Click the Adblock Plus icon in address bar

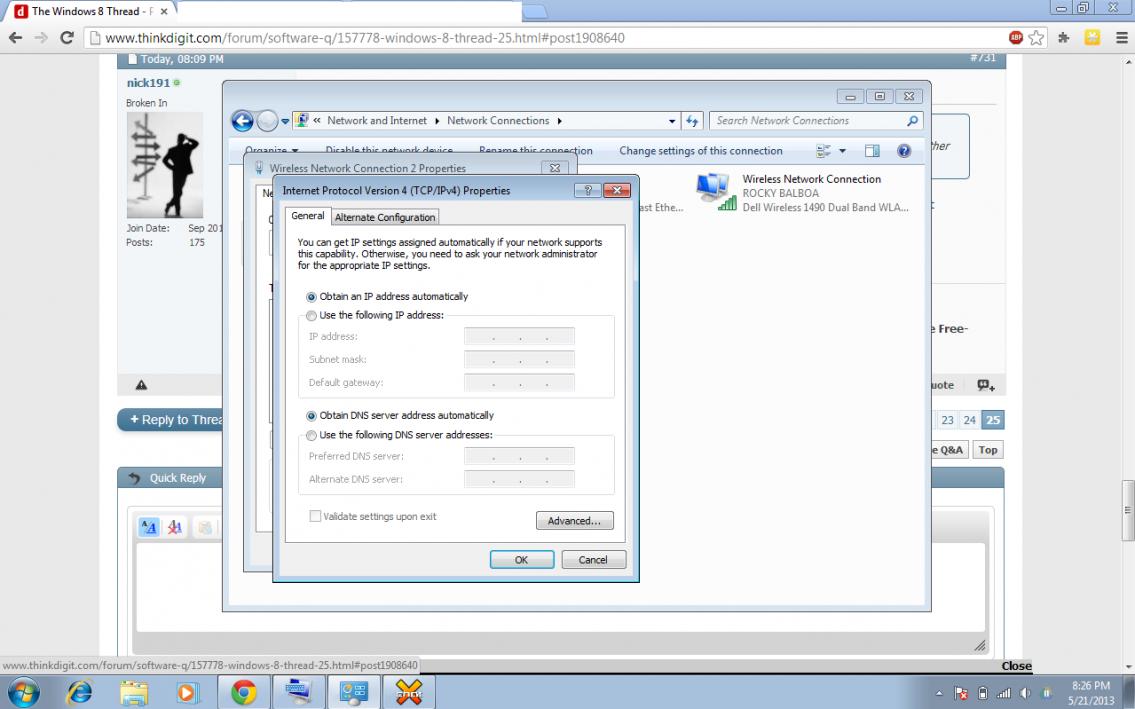tap(1016, 38)
